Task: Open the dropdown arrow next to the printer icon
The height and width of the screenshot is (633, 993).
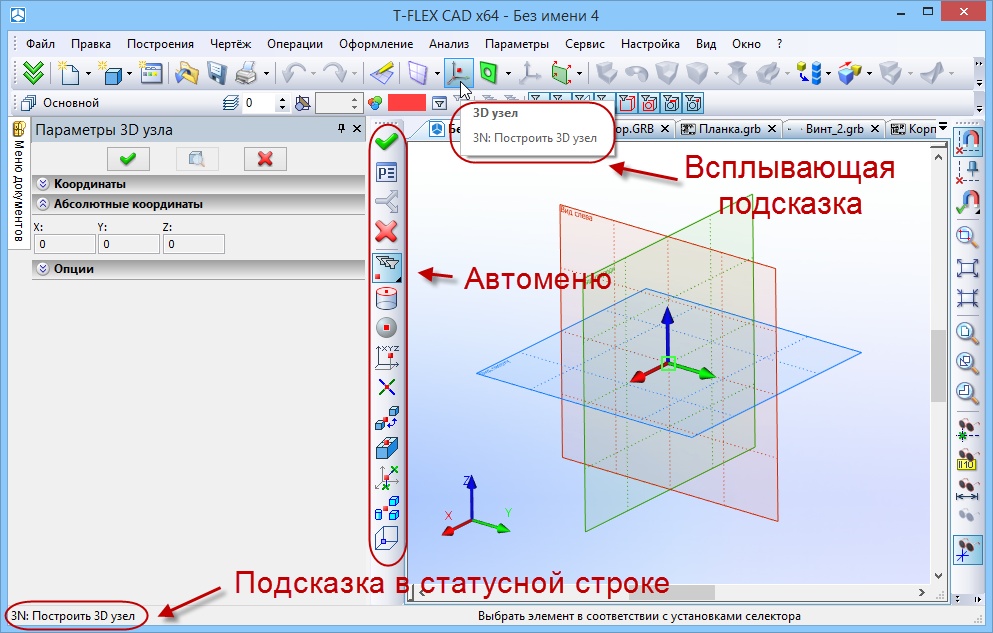Action: click(x=266, y=73)
